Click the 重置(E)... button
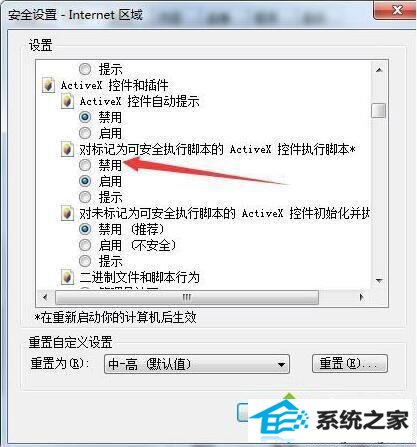The image size is (417, 447). click(x=350, y=363)
